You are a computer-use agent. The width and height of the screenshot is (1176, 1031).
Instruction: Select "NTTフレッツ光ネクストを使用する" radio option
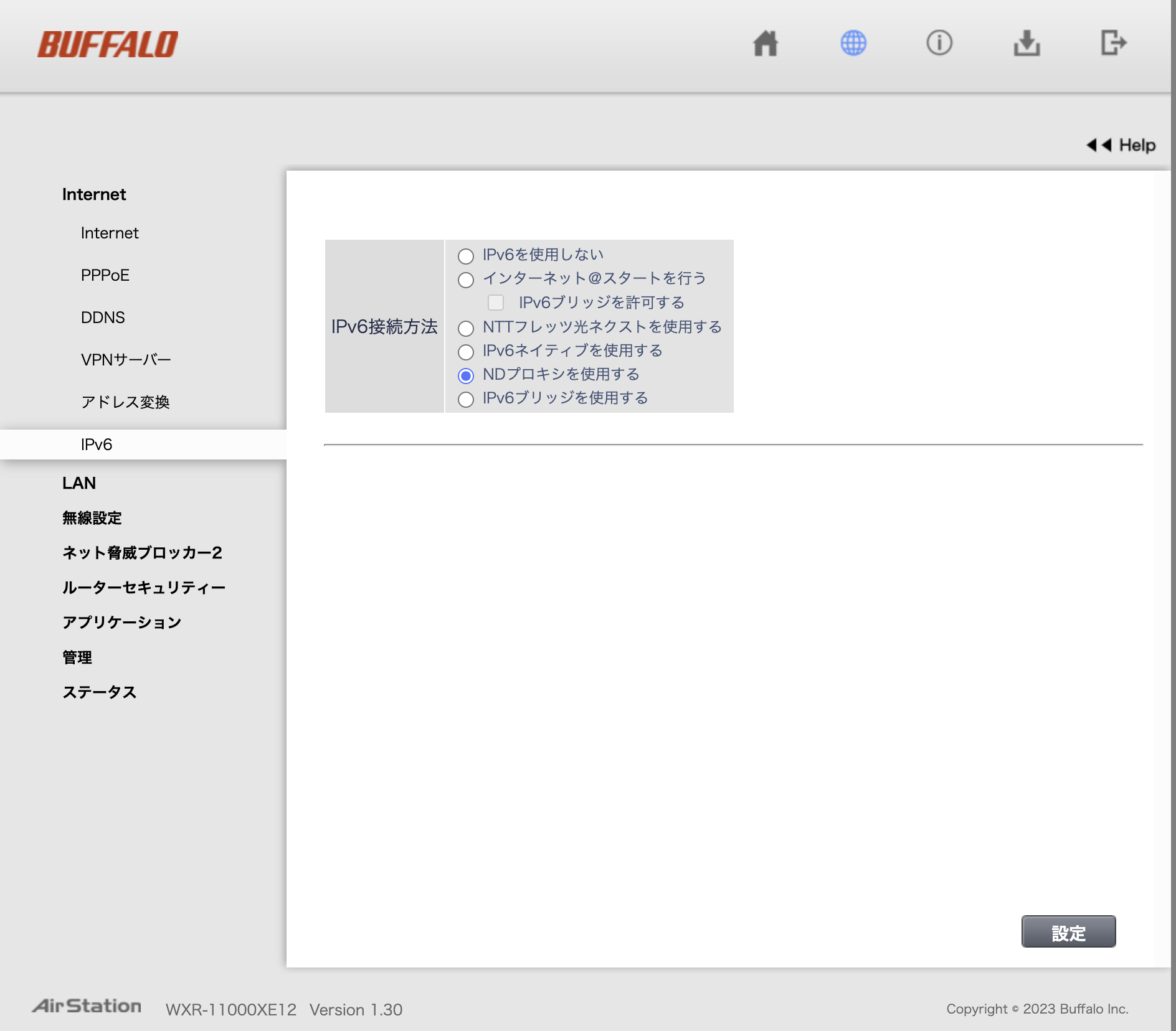[x=466, y=328]
